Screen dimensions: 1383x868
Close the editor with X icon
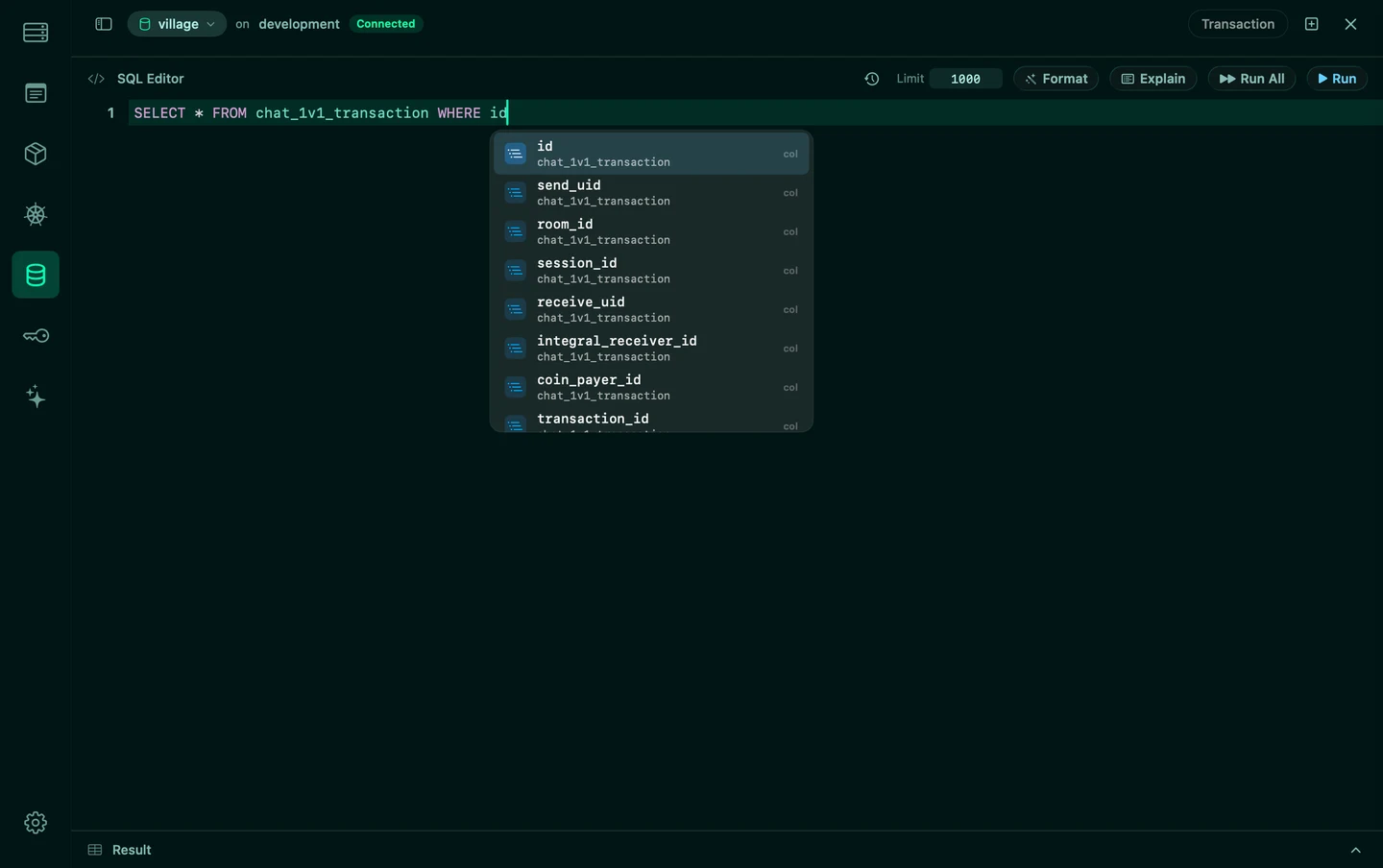(1350, 24)
